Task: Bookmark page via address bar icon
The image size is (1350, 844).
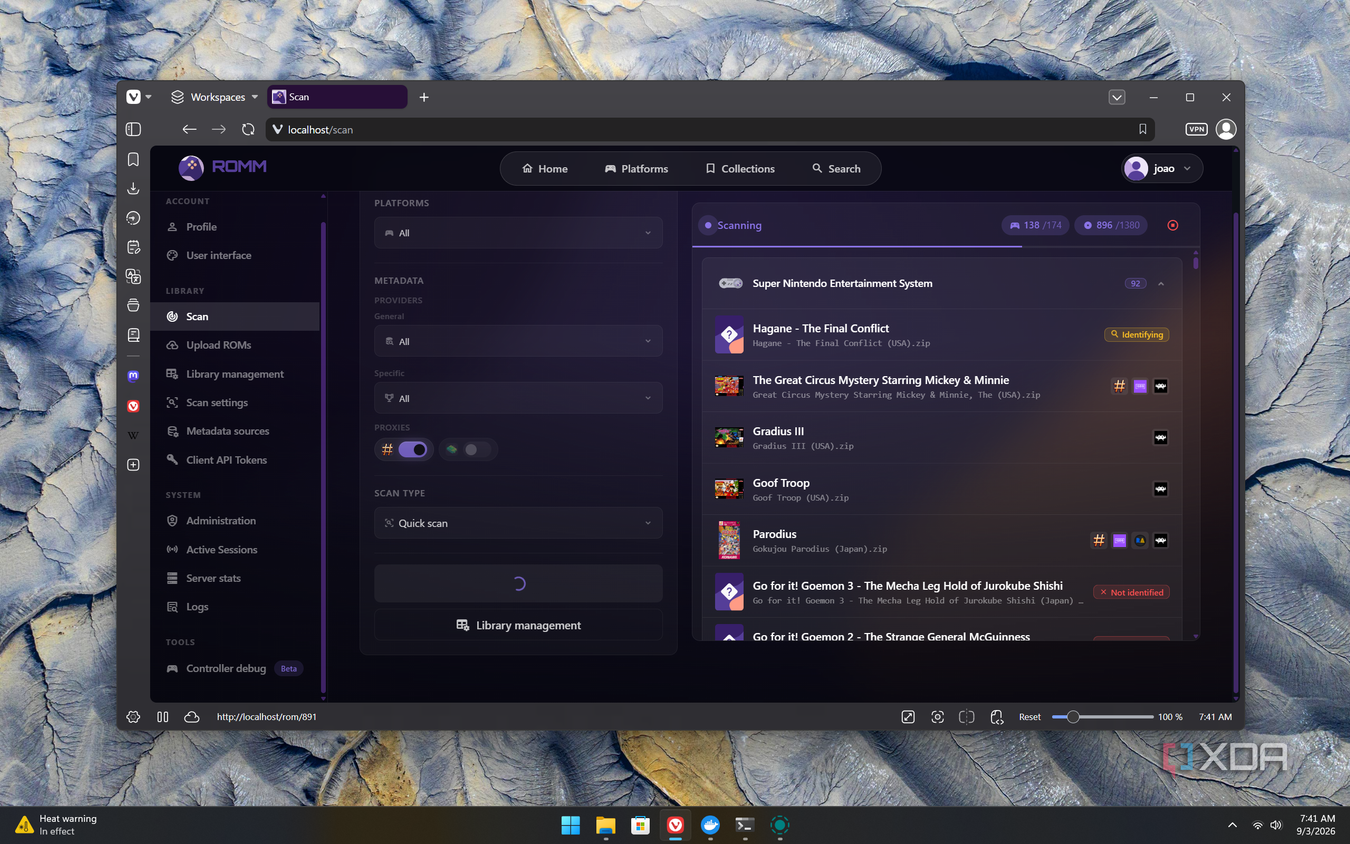Action: coord(1142,129)
